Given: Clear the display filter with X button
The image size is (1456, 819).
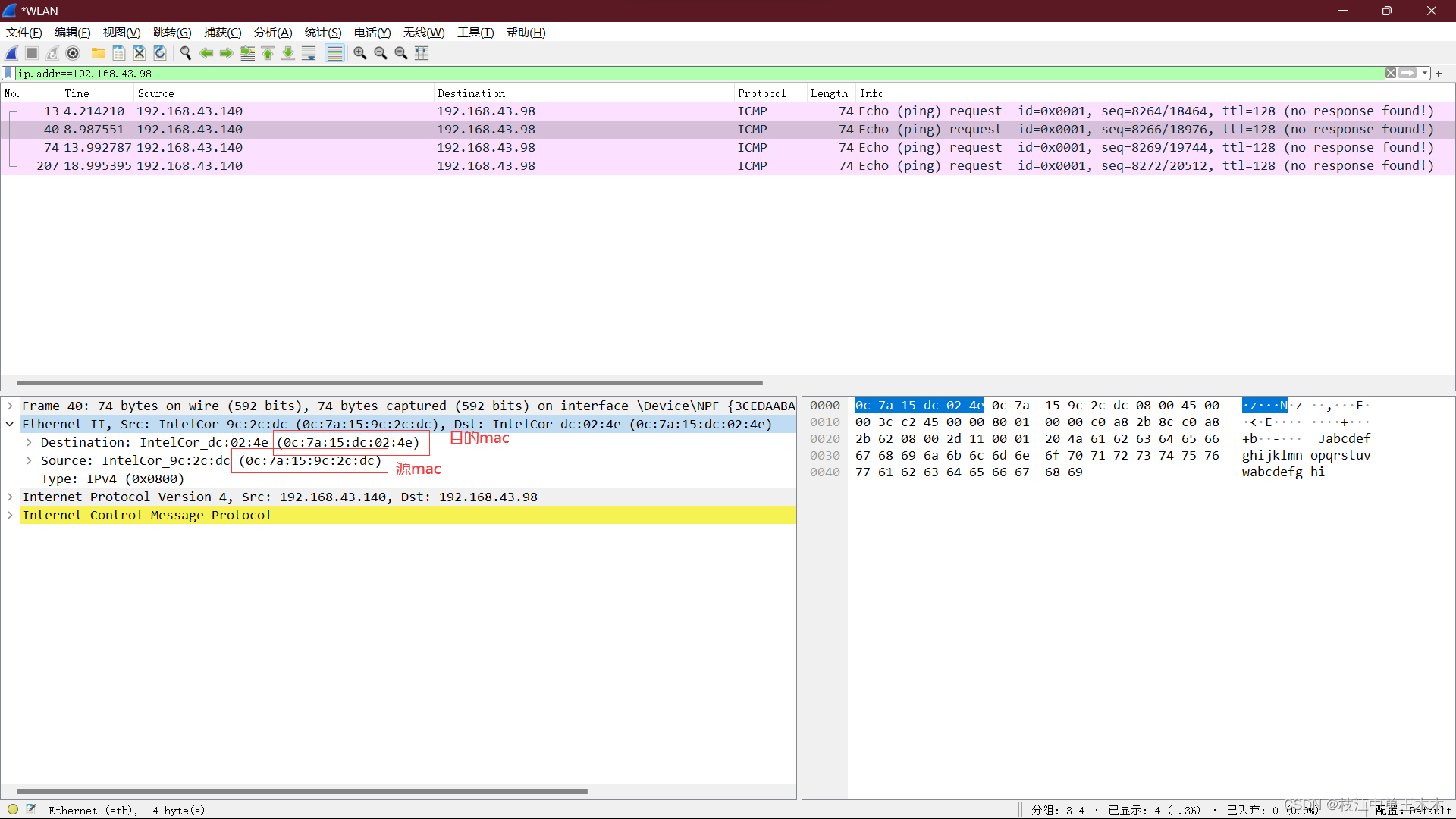Looking at the screenshot, I should [1390, 74].
